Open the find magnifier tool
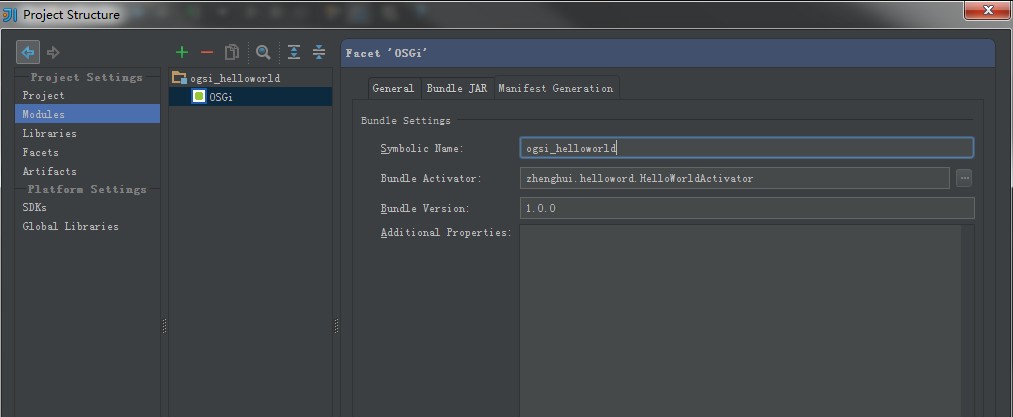 [x=263, y=52]
